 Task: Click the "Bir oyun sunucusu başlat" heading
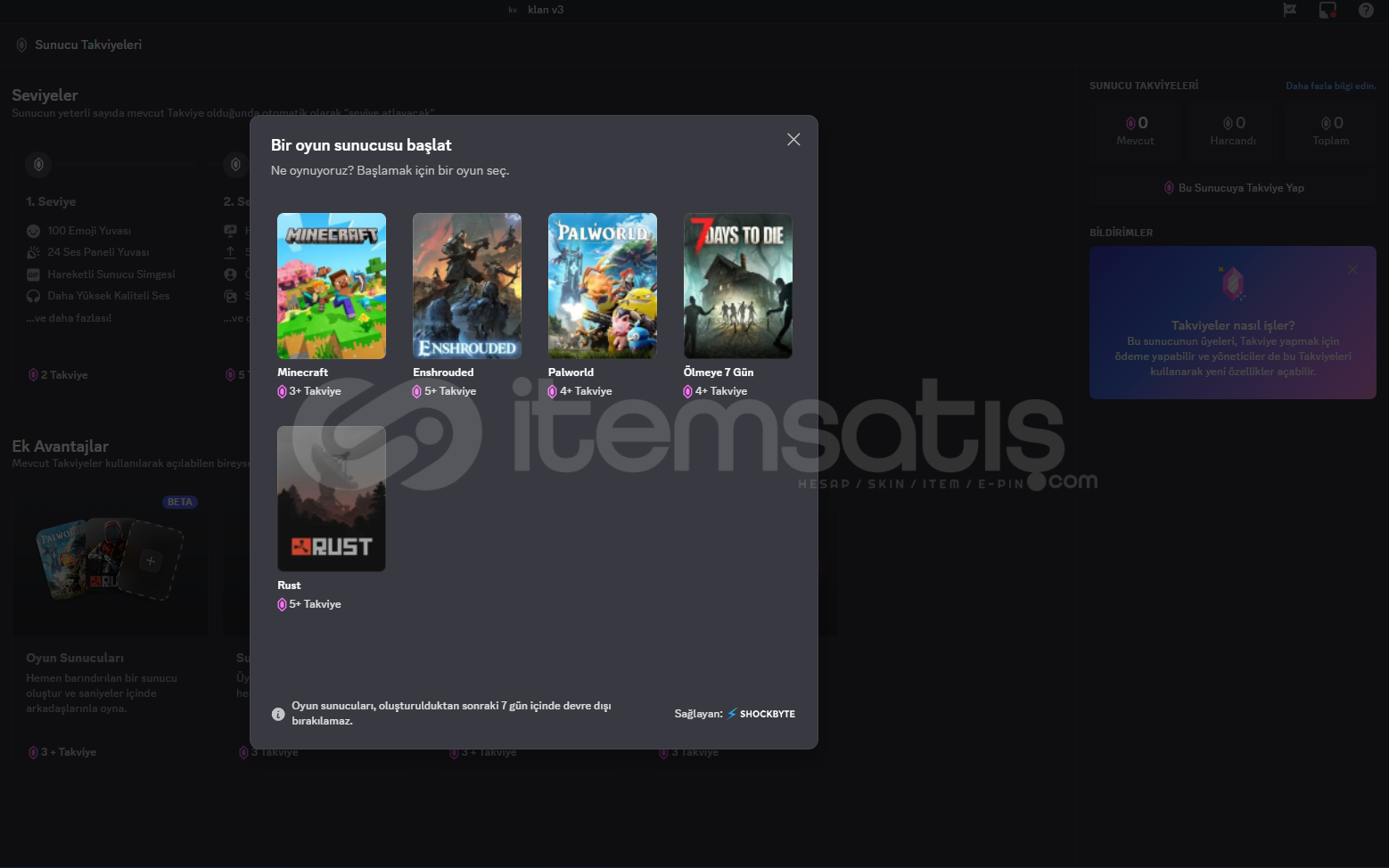[x=361, y=145]
